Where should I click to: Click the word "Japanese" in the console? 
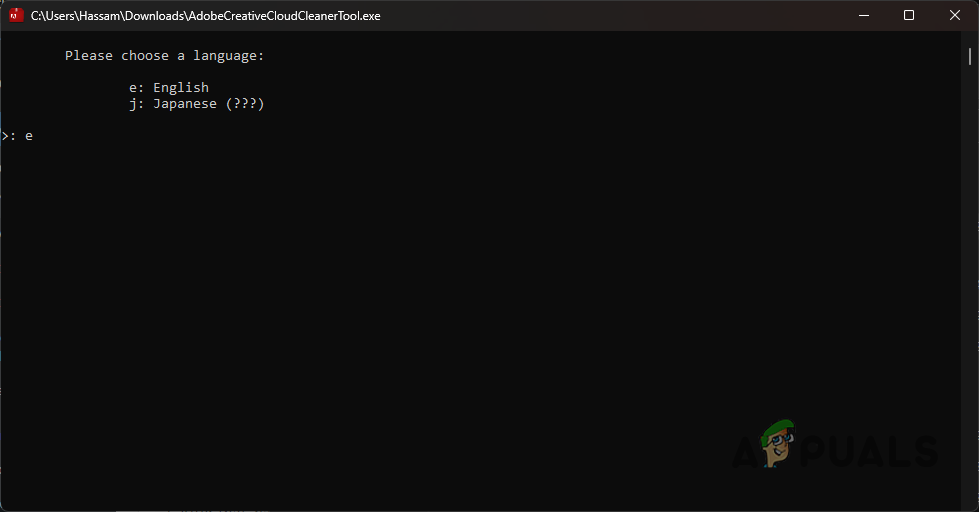[x=185, y=104]
